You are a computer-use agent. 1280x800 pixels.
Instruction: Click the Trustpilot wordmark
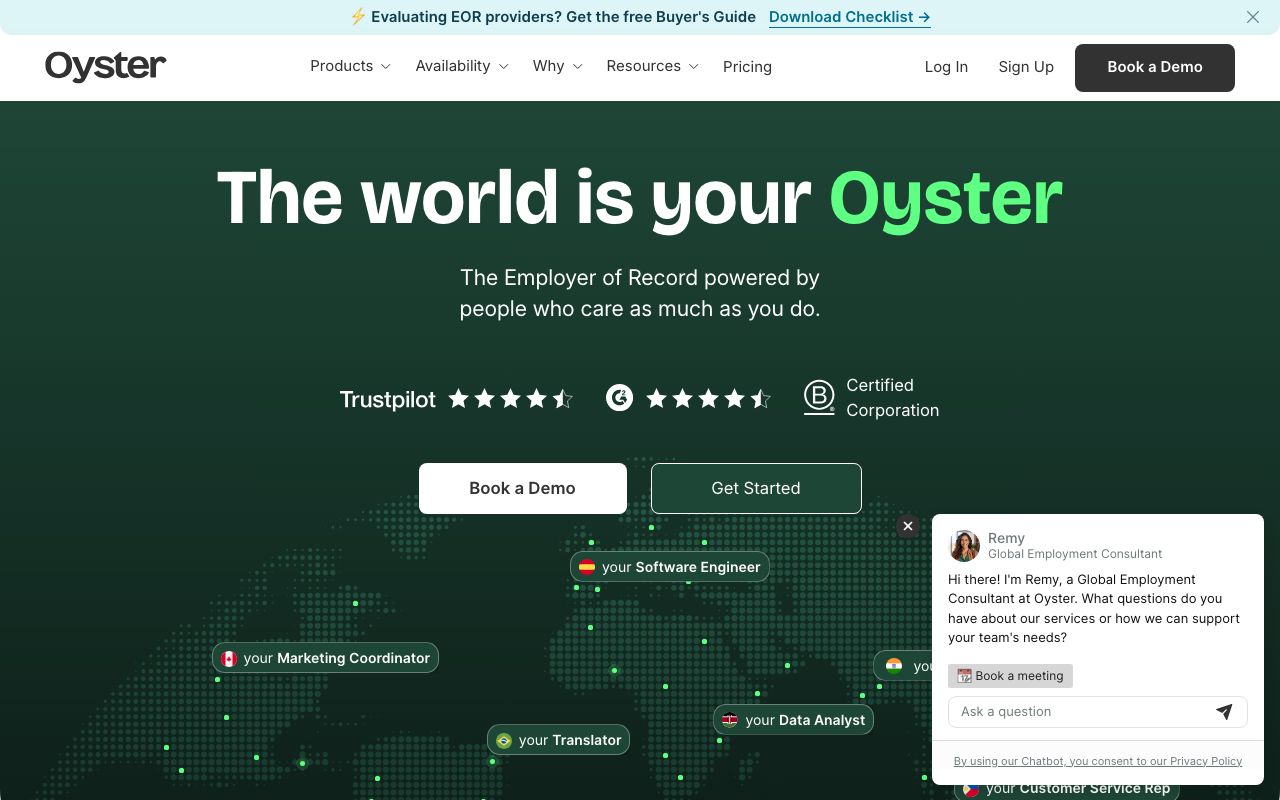pyautogui.click(x=388, y=400)
